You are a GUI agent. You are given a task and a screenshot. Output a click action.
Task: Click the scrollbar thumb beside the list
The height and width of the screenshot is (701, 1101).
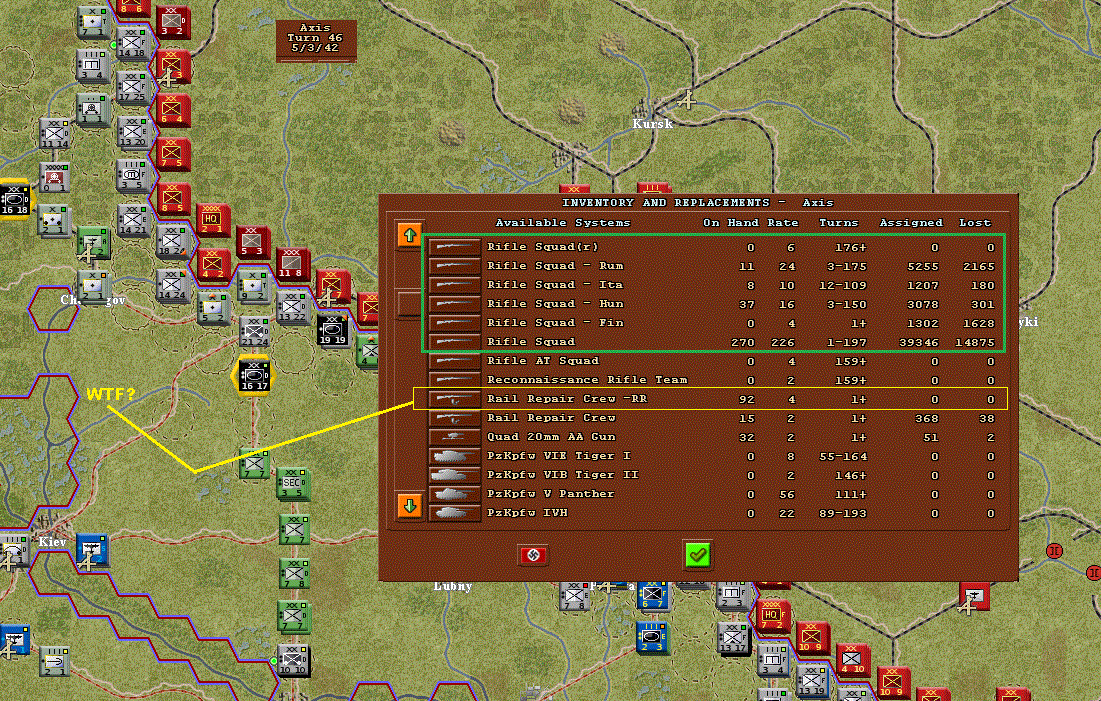[x=409, y=304]
